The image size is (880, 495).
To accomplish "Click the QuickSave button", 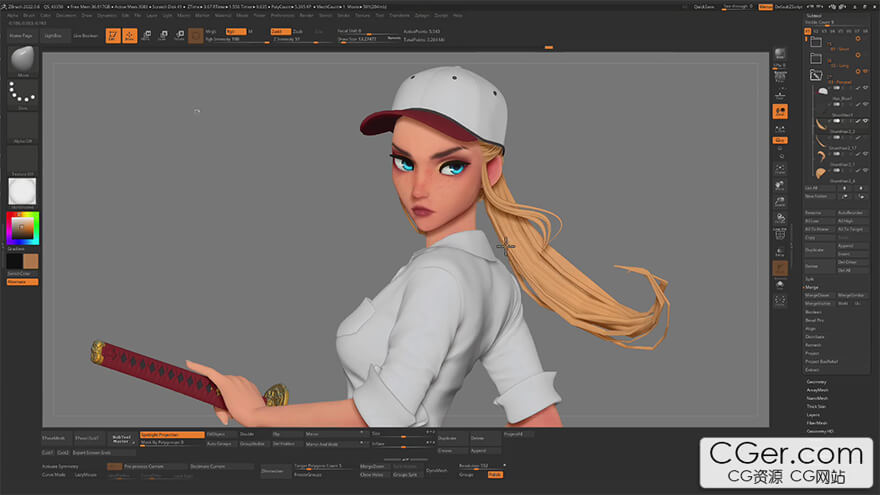I will tap(704, 7).
